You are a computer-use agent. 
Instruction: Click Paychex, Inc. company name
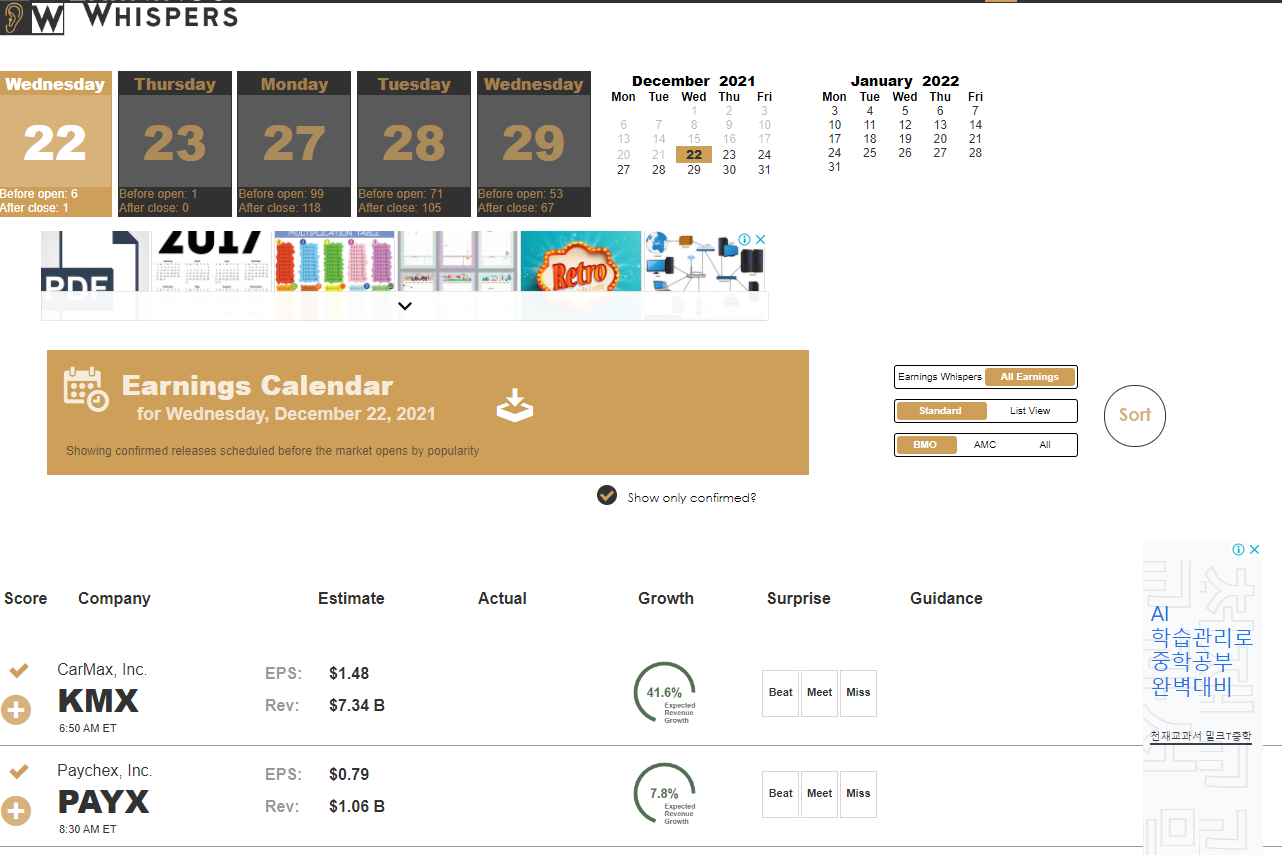coord(105,771)
